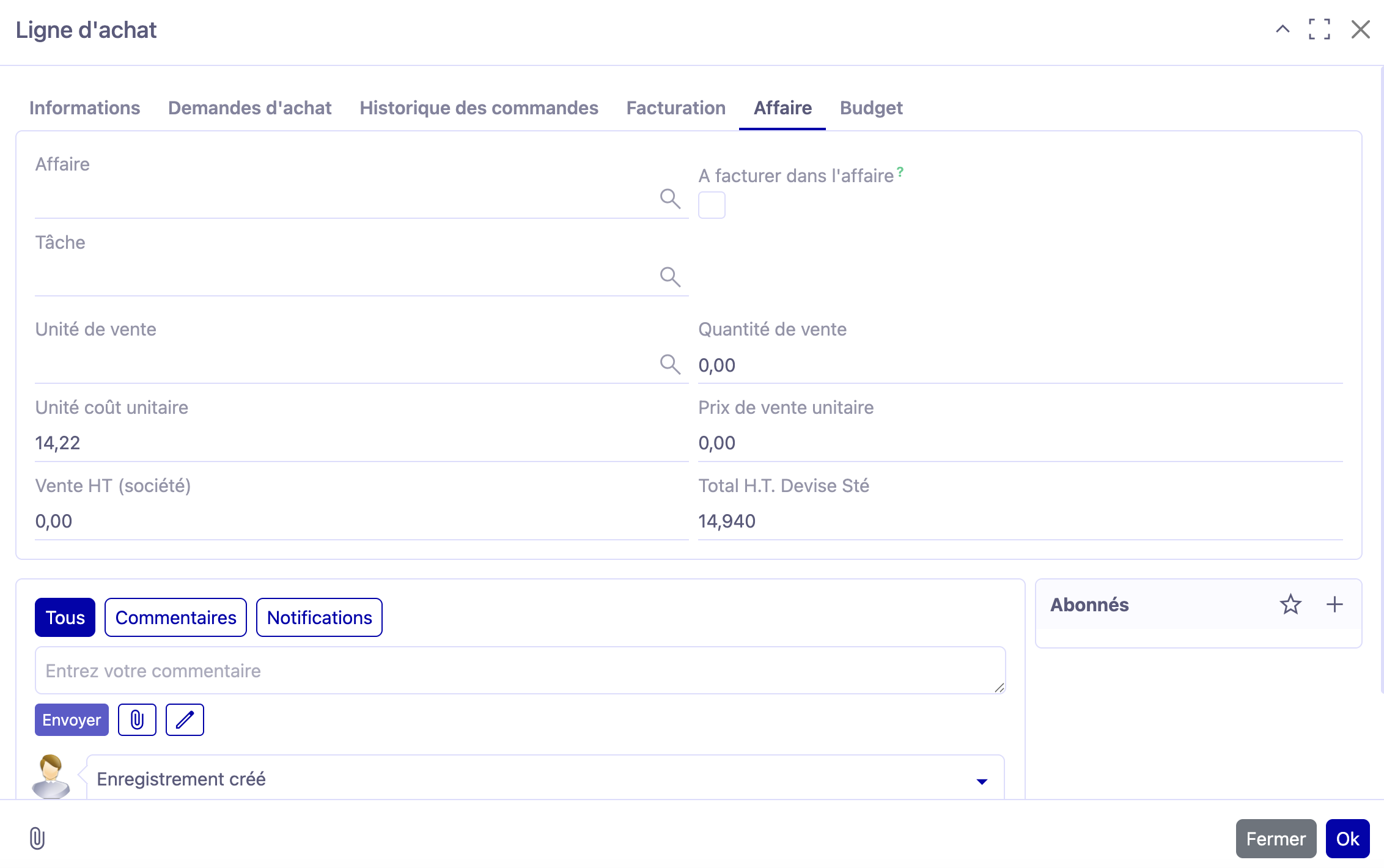Screen dimensions: 1384x868
Task: Confirm changes with the Ok button
Action: 1347,838
